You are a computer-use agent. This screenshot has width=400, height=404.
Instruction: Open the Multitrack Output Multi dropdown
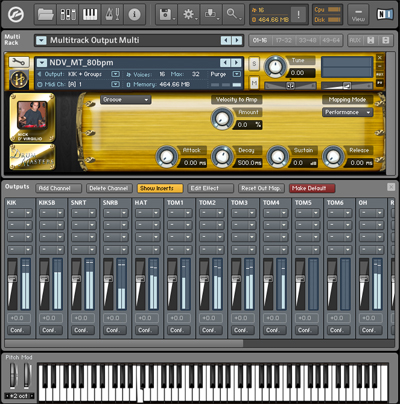click(41, 40)
